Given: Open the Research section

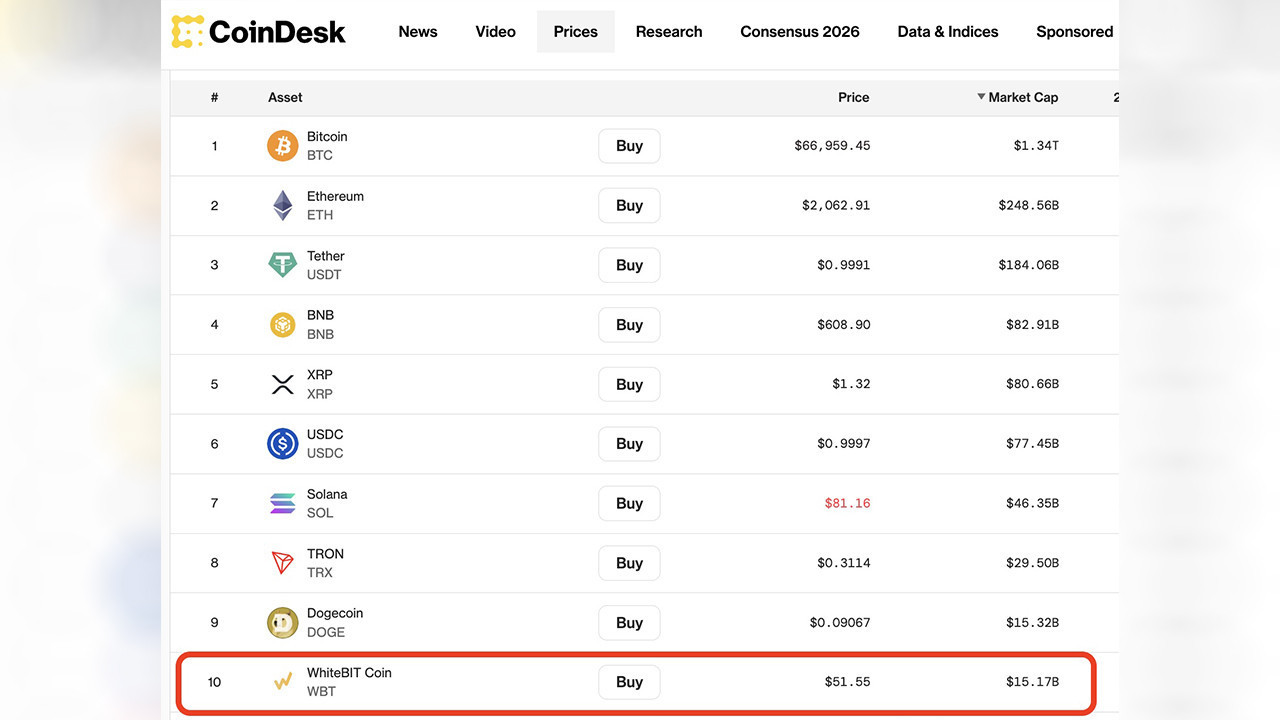Looking at the screenshot, I should coord(668,31).
